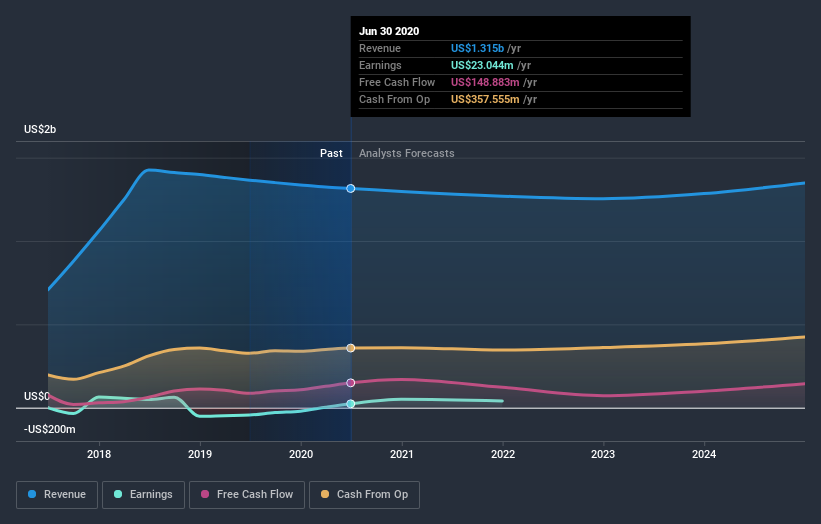Viewport: 821px width, 524px height.
Task: Click the 2018 x-axis year label
Action: click(99, 454)
